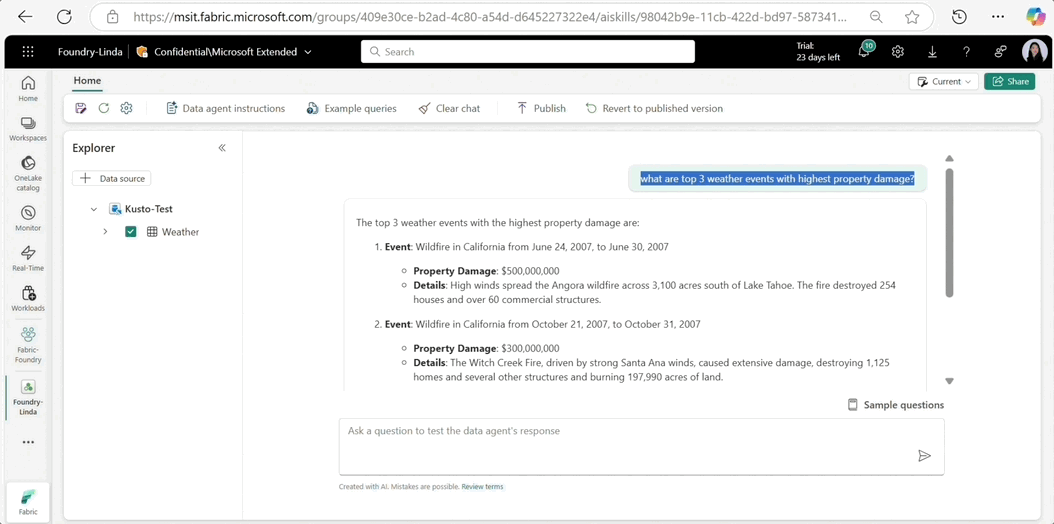Open Real-Time hub in left navigation

(28, 259)
